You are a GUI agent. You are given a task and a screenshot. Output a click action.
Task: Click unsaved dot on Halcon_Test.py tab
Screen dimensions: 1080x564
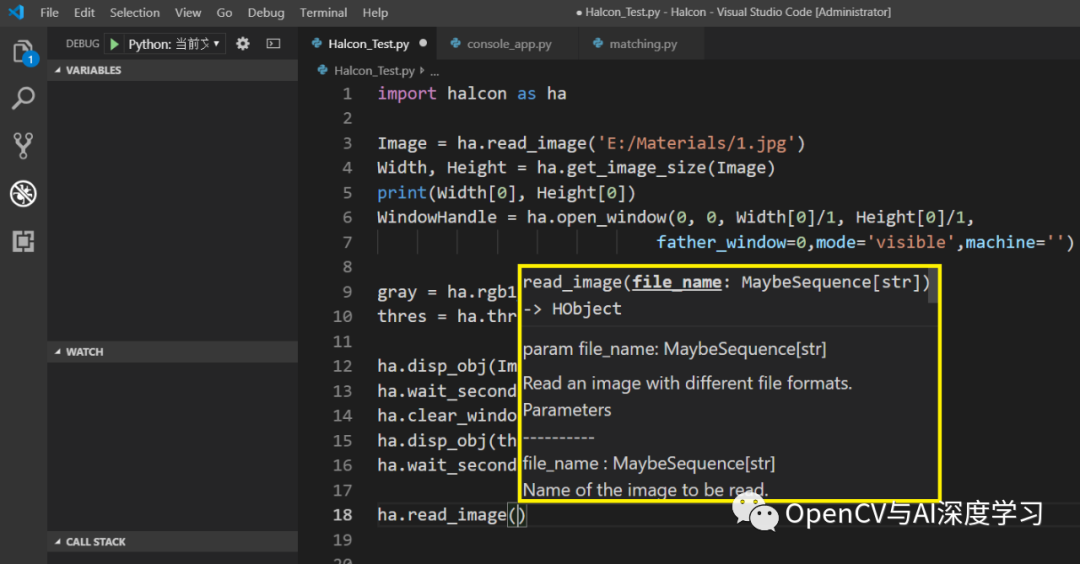[423, 43]
